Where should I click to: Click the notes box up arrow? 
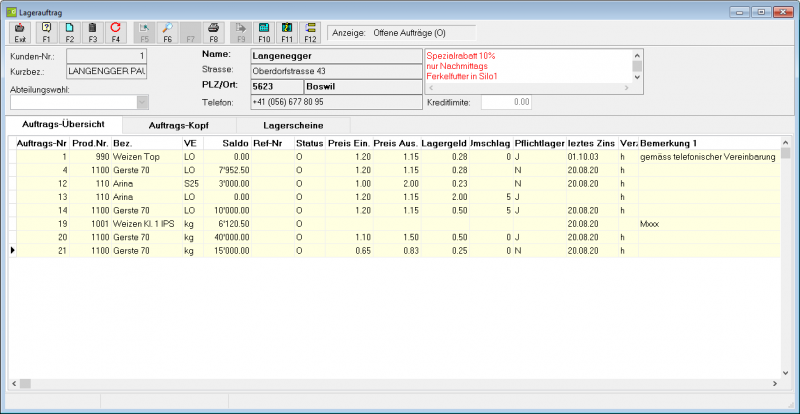tap(637, 55)
